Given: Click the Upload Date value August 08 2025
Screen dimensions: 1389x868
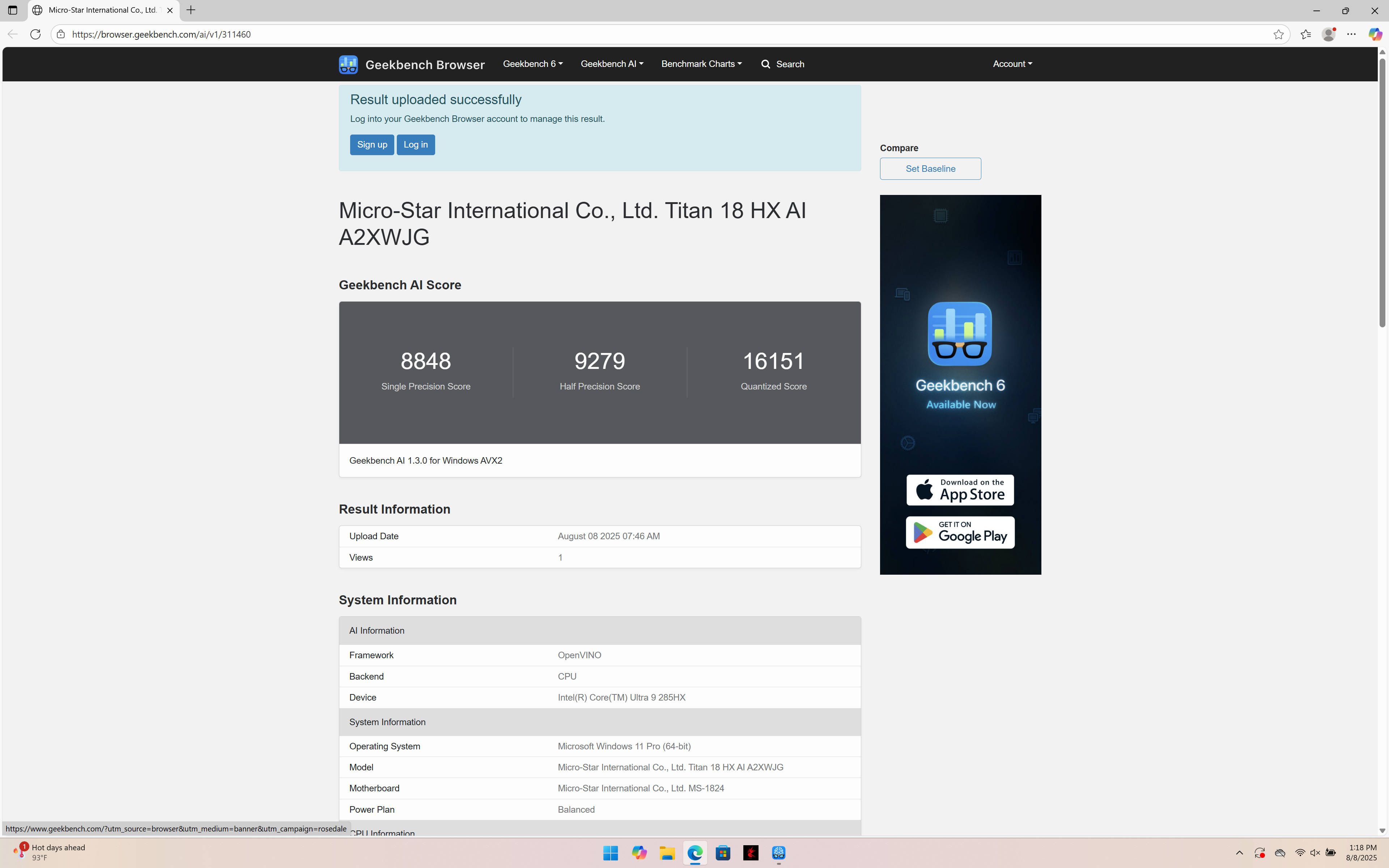Looking at the screenshot, I should 608,536.
